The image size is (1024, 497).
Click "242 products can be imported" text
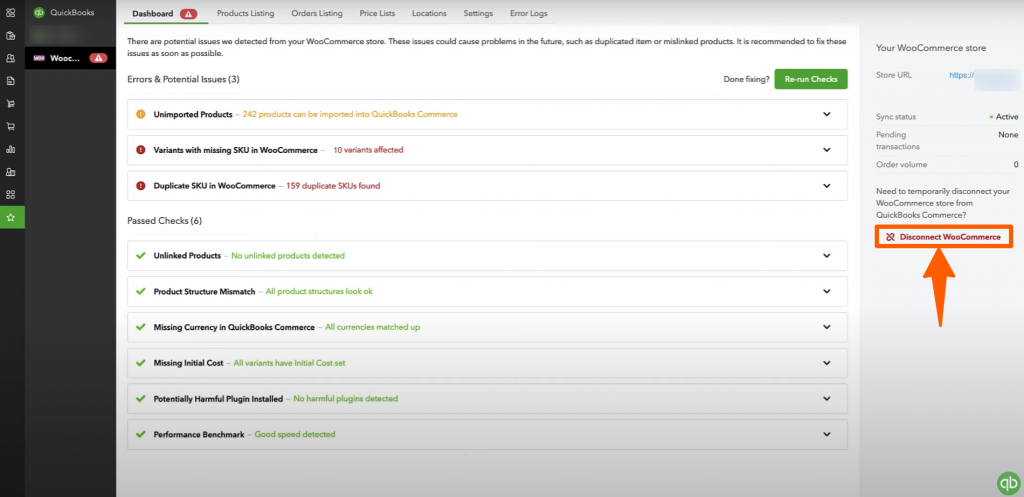(x=350, y=114)
